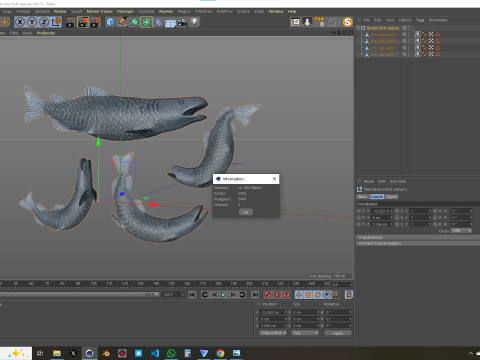Open the Tags menu in Object Manager

point(420,20)
